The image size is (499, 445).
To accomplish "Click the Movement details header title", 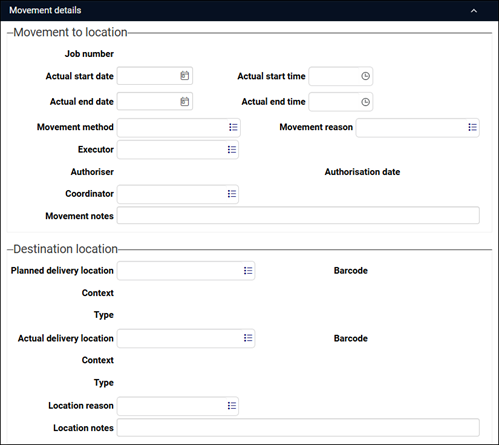I will click(x=45, y=10).
